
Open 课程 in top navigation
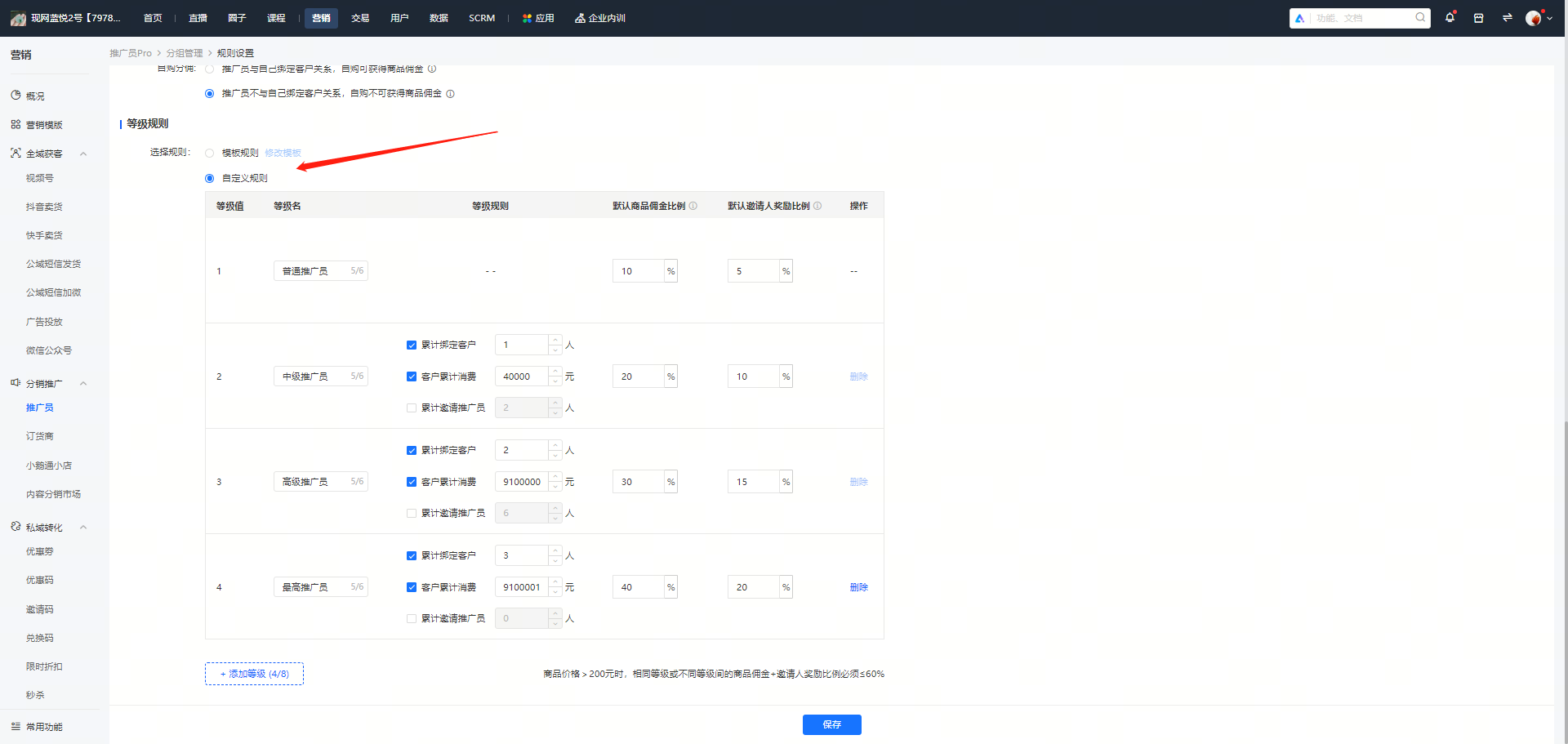(x=276, y=18)
